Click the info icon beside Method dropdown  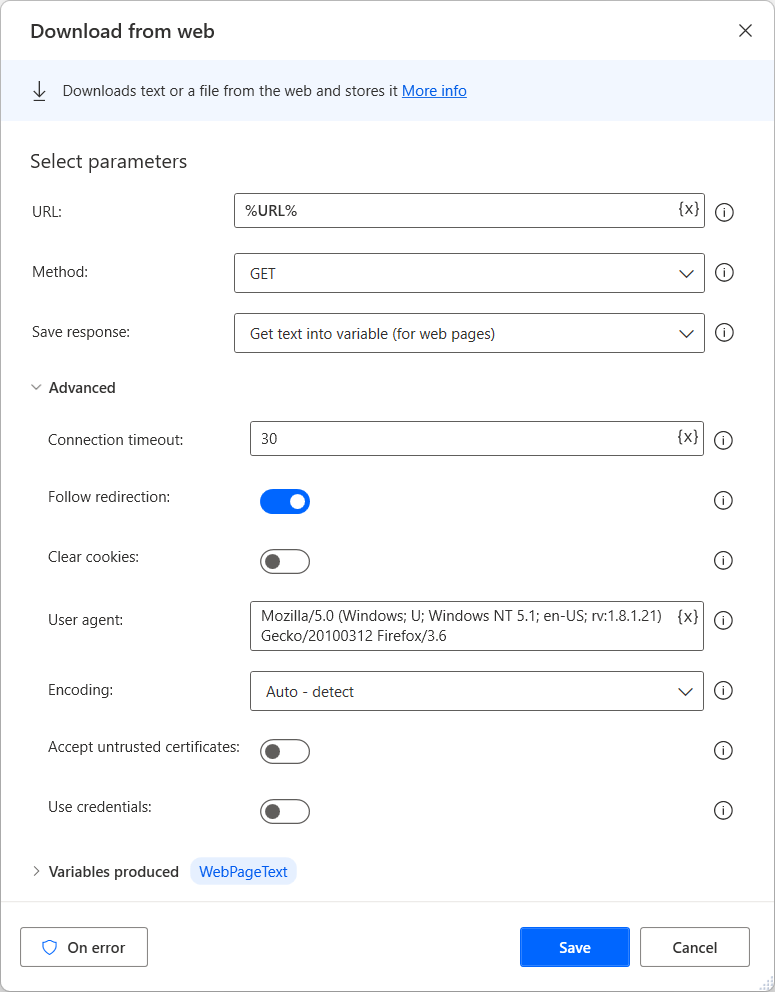725,272
